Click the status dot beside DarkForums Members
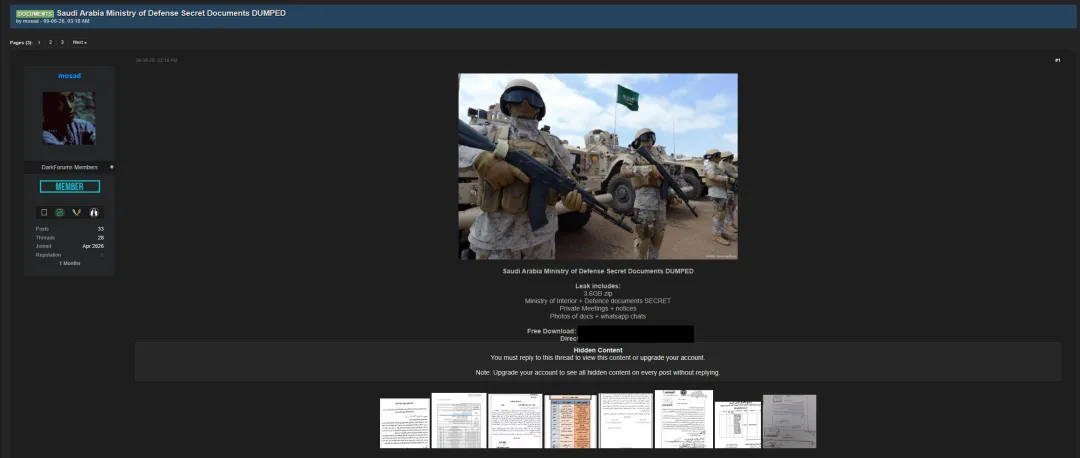The width and height of the screenshot is (1080, 458). pyautogui.click(x=112, y=167)
